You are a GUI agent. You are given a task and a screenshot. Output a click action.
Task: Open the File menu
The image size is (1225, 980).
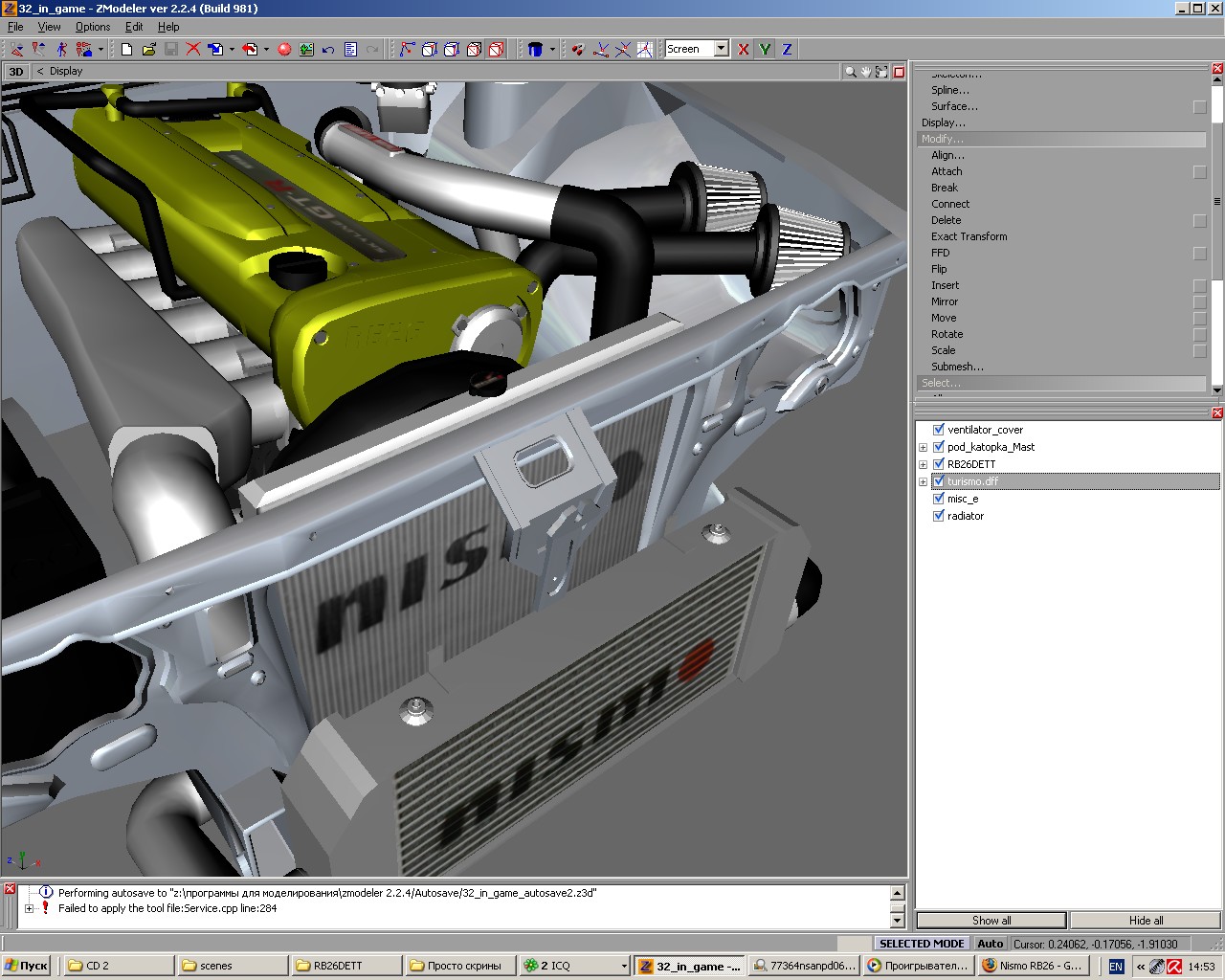(15, 27)
